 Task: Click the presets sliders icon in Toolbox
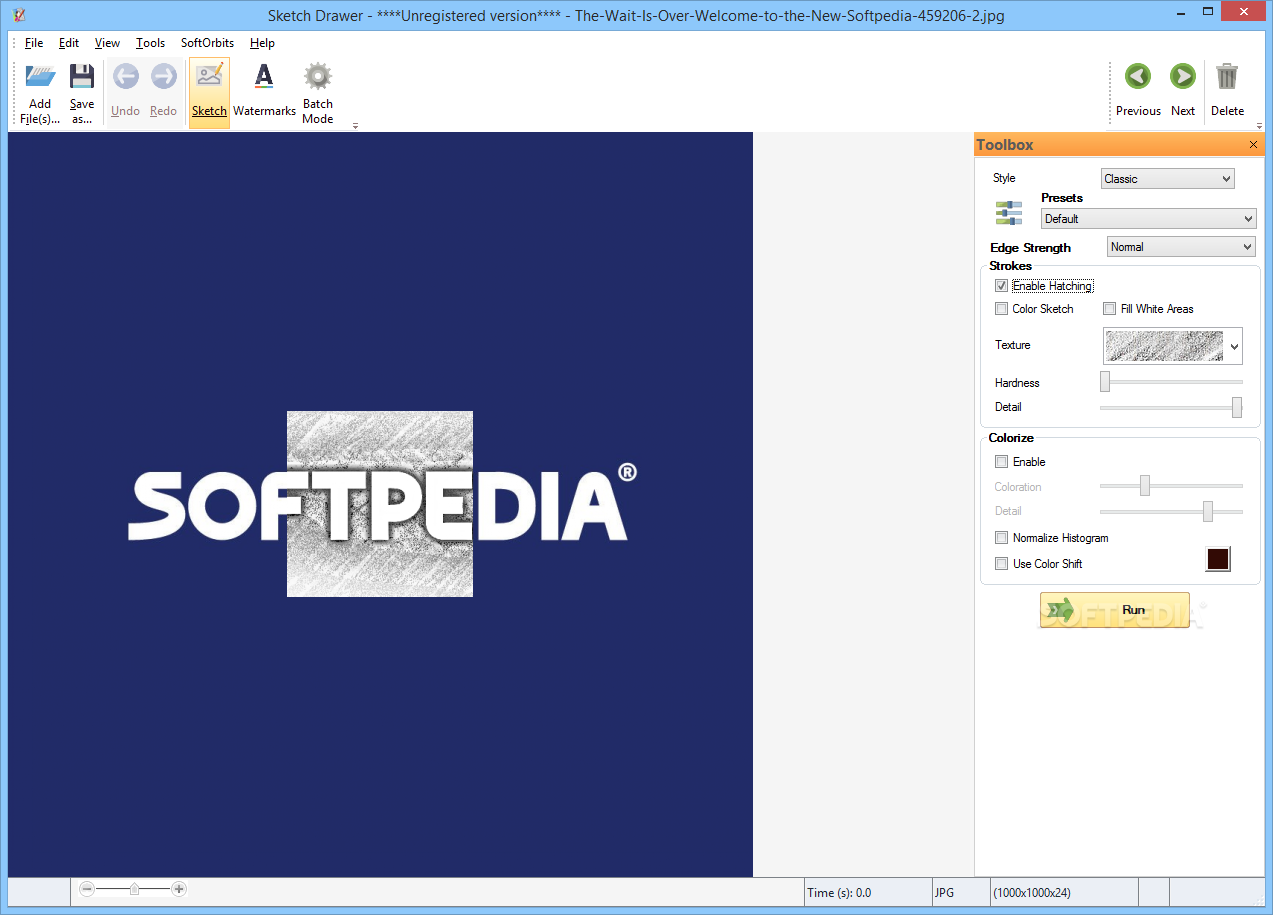(x=1009, y=212)
